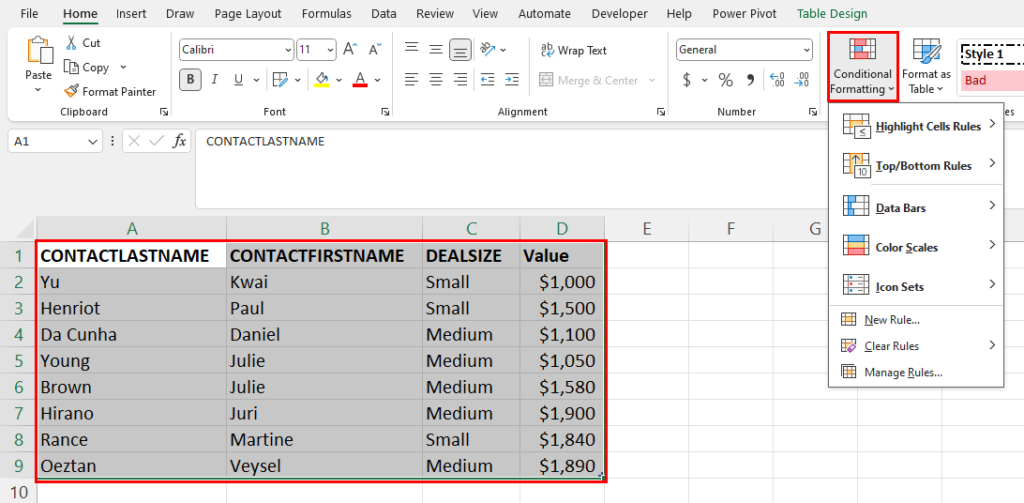1024x503 pixels.
Task: Open Color Scales submenu
Action: (916, 247)
